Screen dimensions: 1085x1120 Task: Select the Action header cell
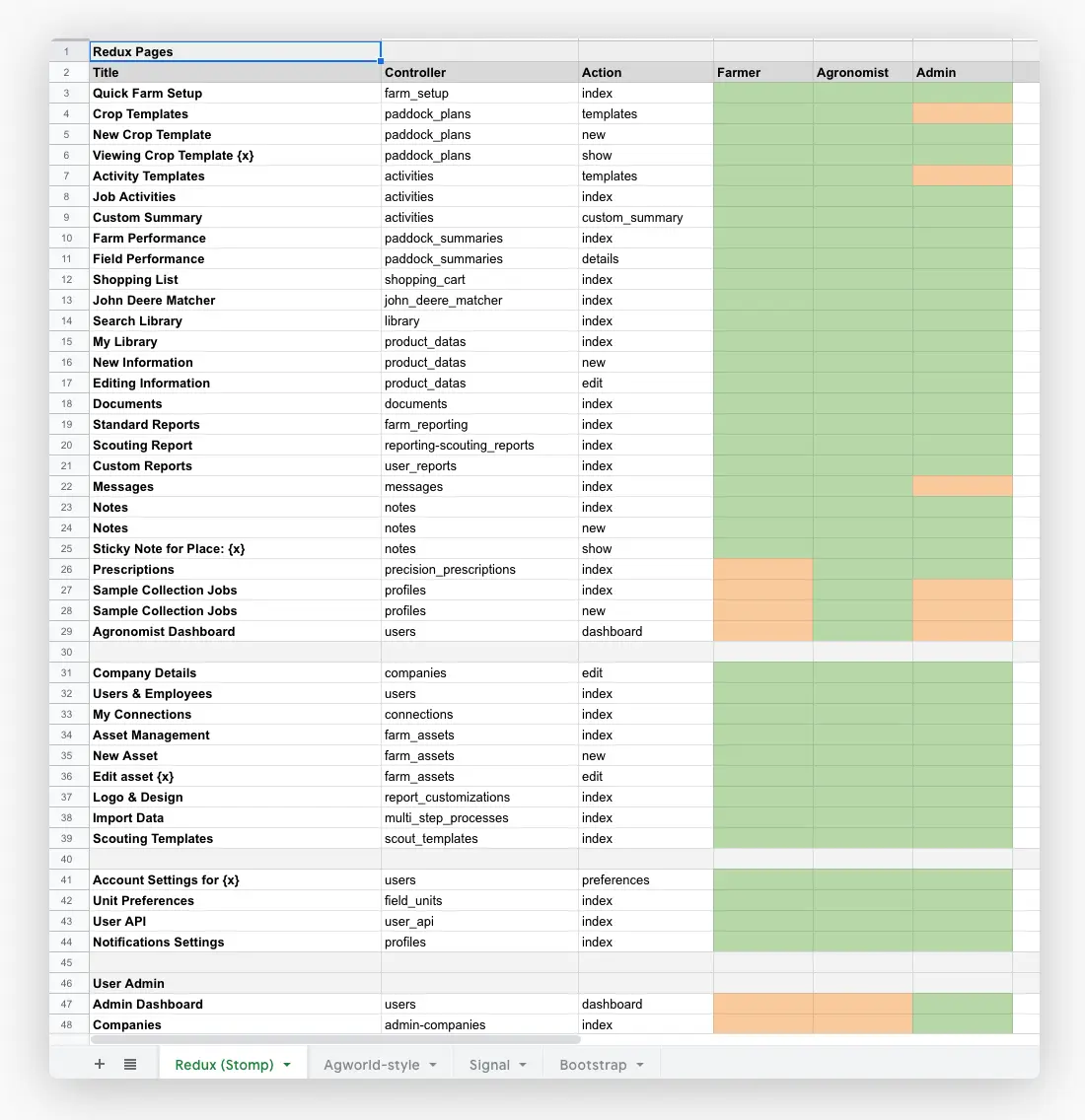pos(645,72)
